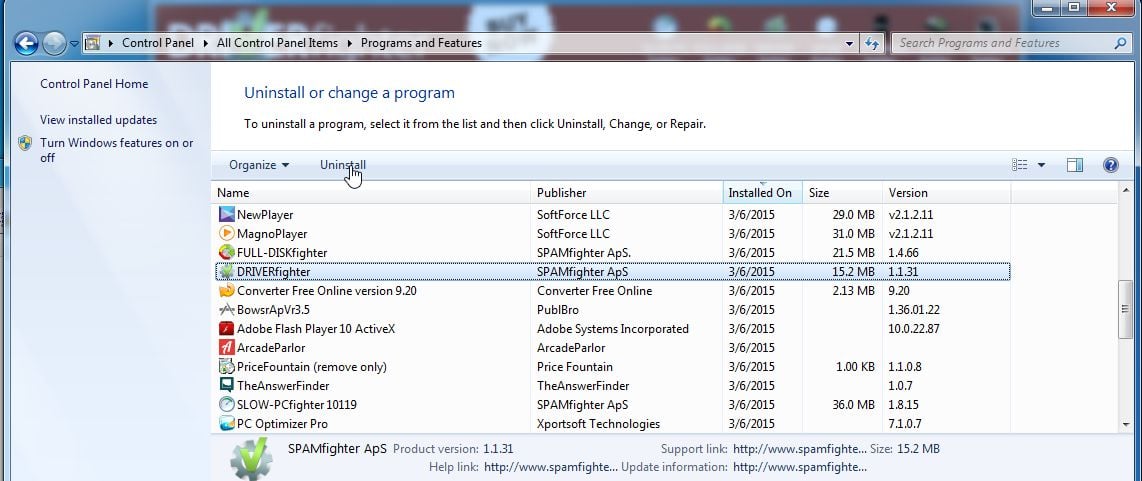Open View installed updates link
The height and width of the screenshot is (481, 1142).
tap(98, 120)
